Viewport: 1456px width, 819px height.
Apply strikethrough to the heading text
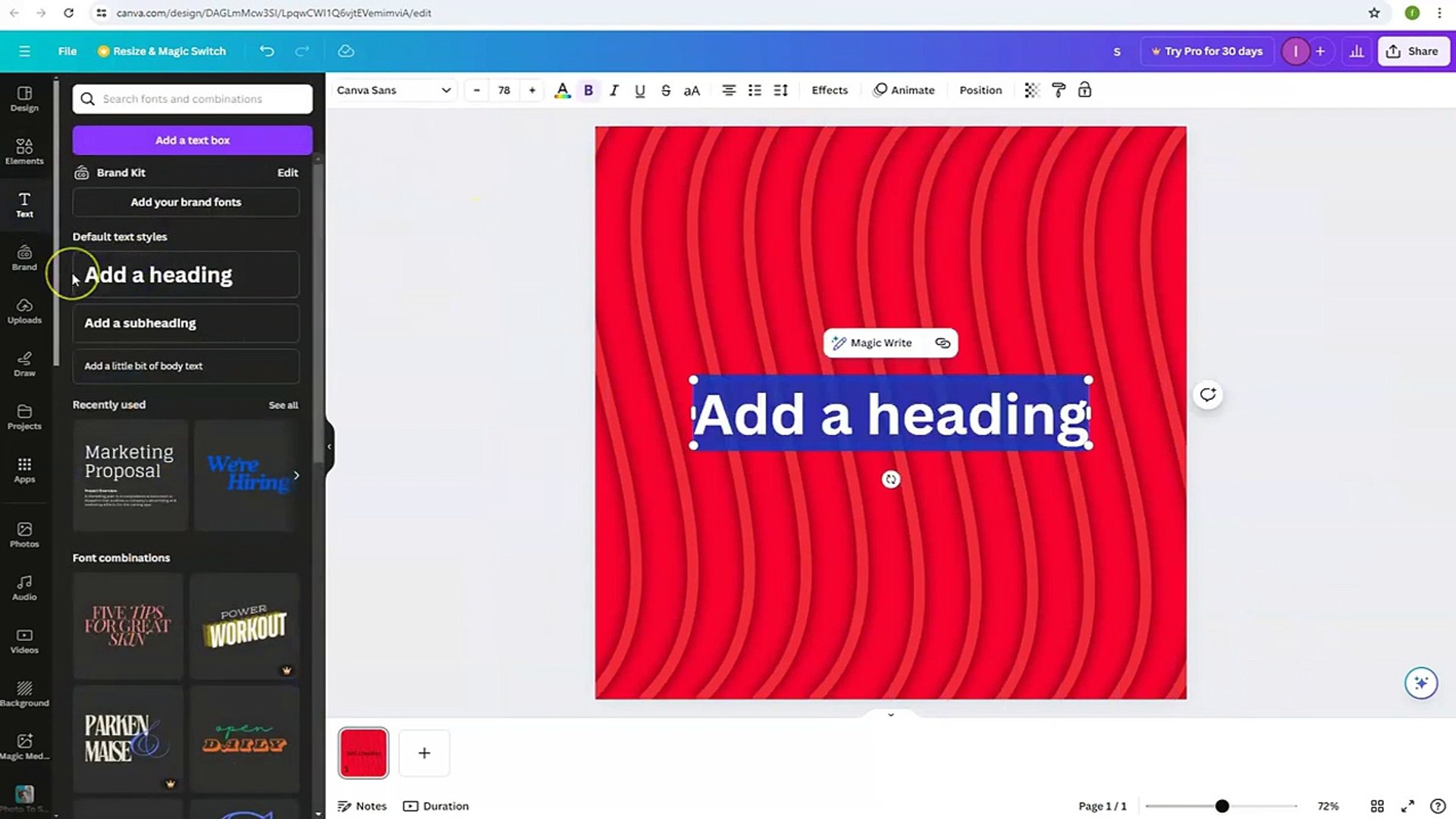[665, 89]
